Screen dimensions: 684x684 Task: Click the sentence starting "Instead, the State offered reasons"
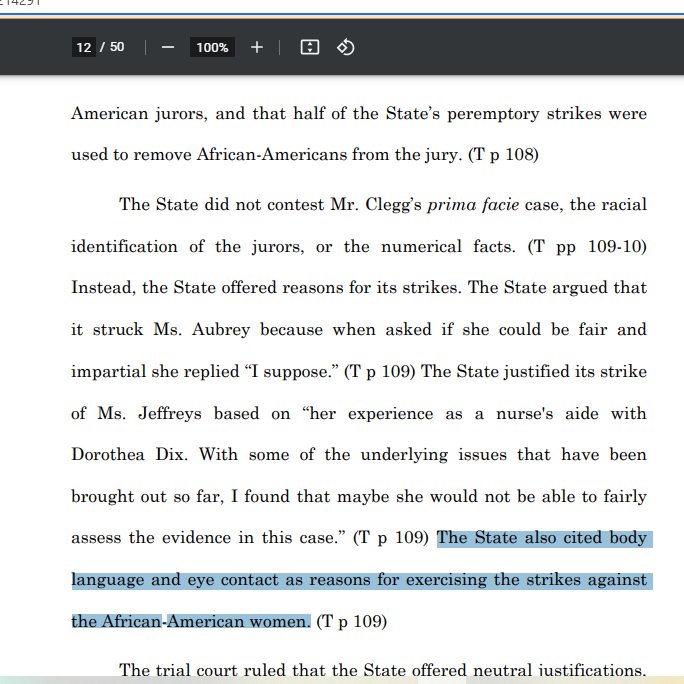[x=266, y=288]
